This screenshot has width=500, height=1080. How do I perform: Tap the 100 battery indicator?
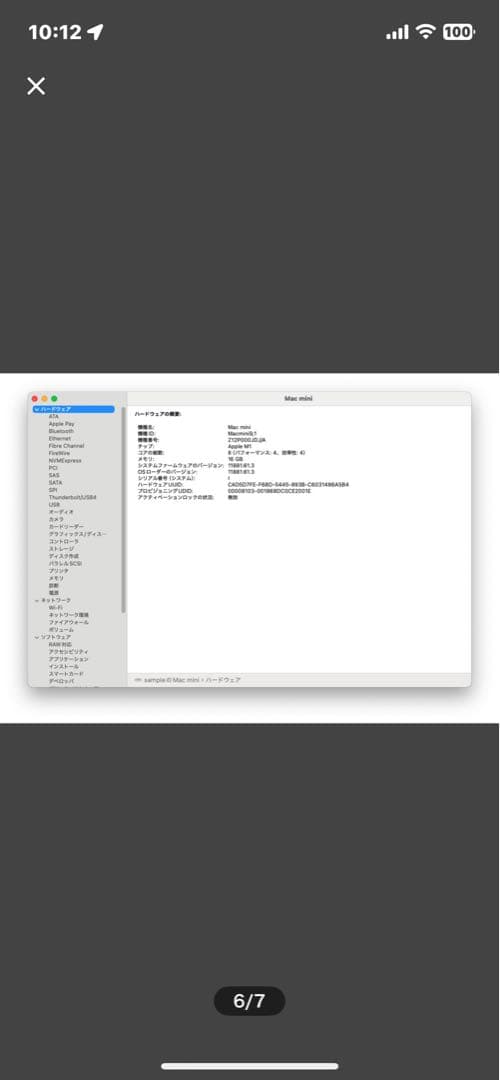(458, 32)
